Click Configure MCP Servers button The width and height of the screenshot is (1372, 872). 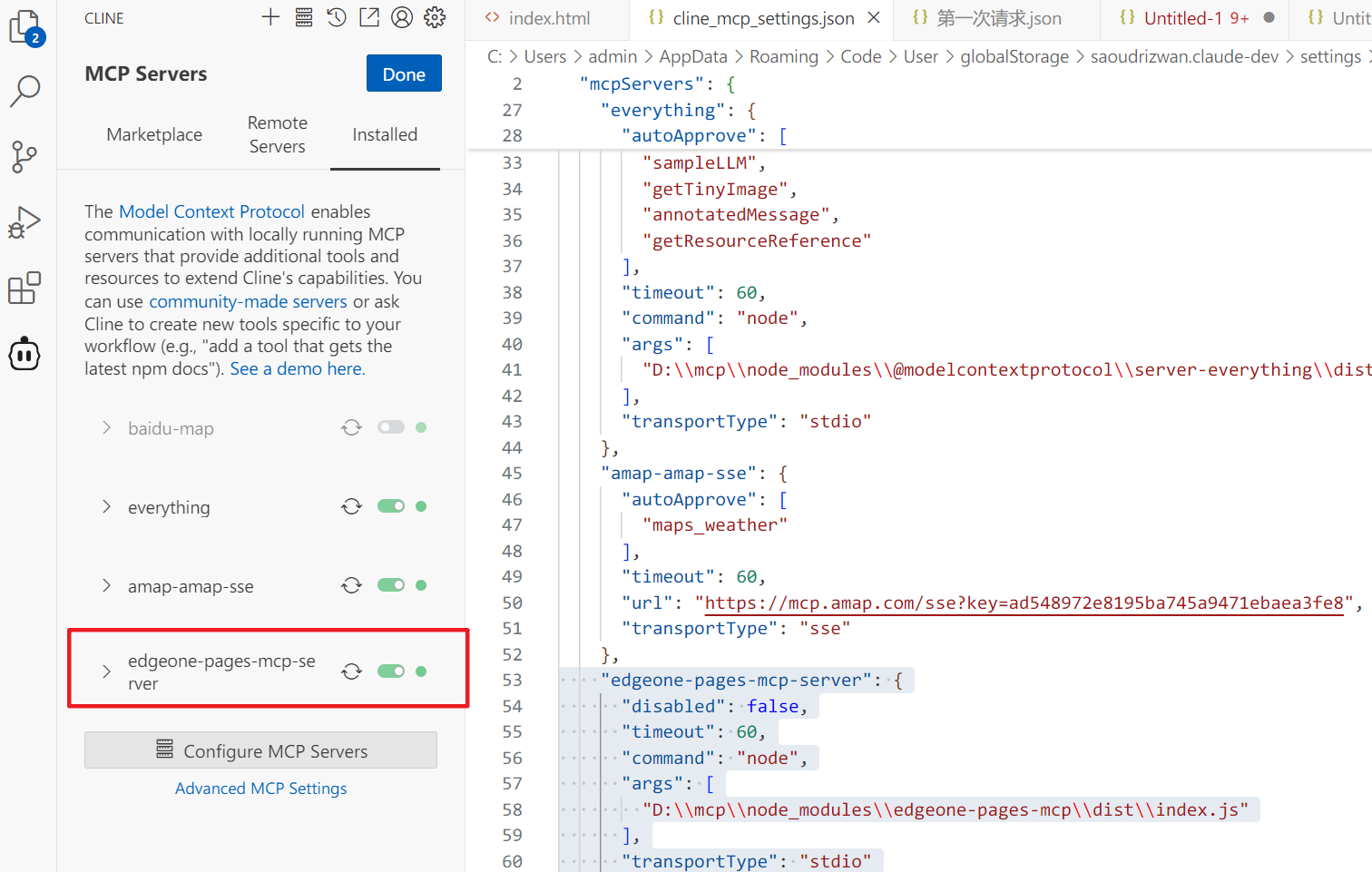(260, 750)
